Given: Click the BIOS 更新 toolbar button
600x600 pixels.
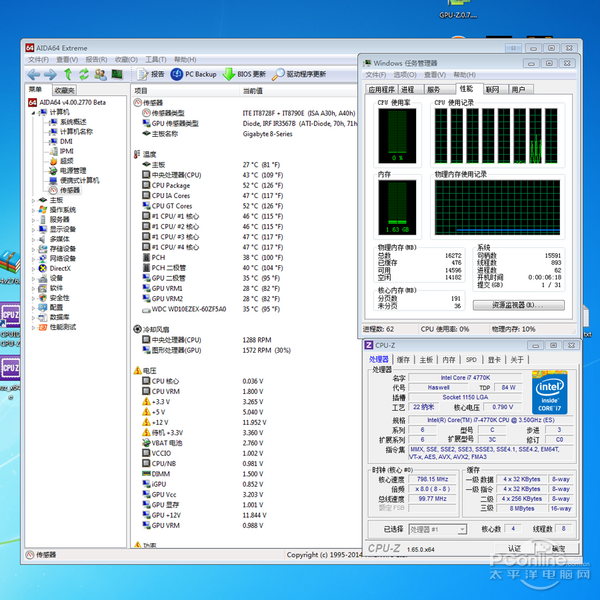Looking at the screenshot, I should [x=246, y=74].
